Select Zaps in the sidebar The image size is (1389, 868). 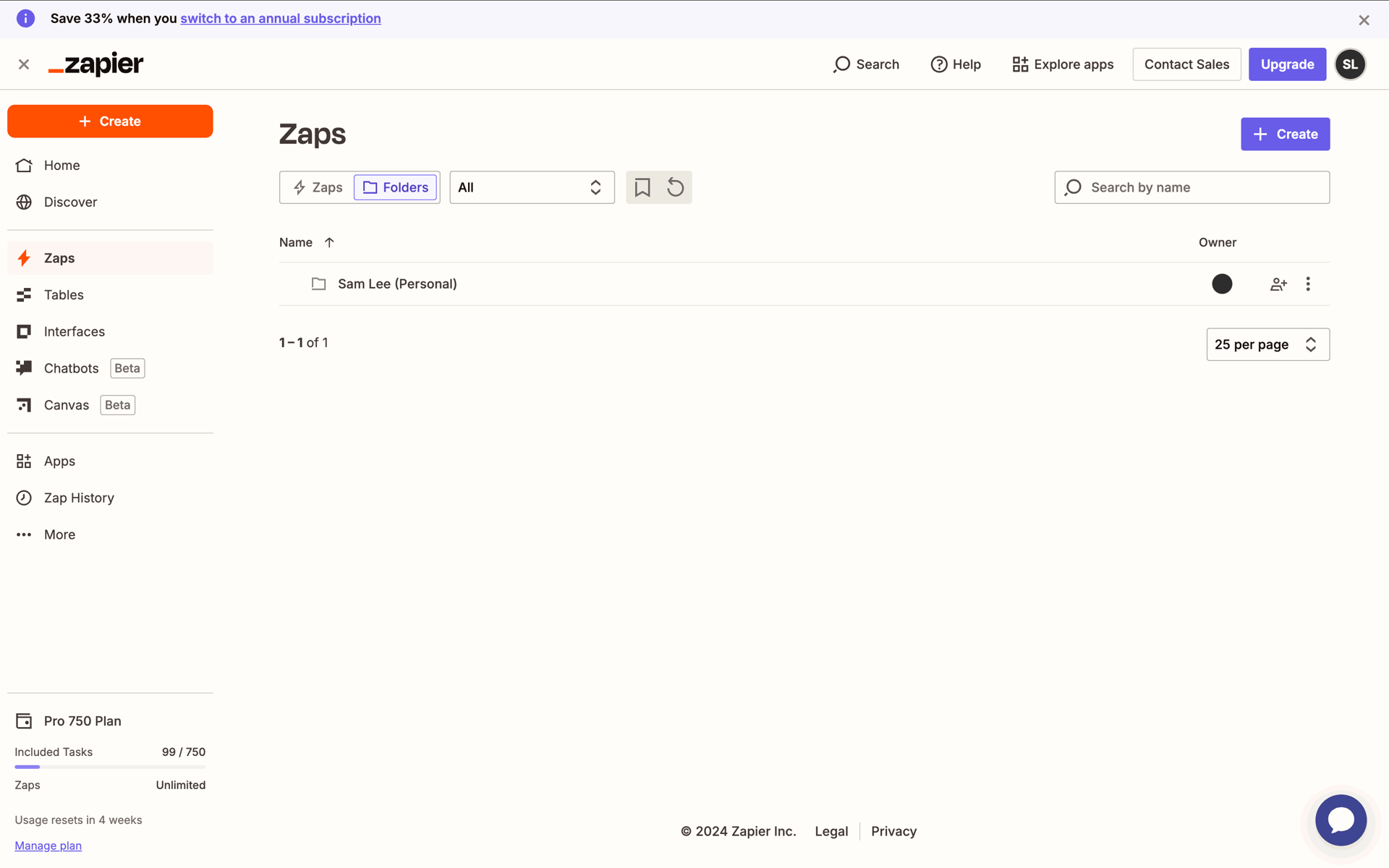110,258
